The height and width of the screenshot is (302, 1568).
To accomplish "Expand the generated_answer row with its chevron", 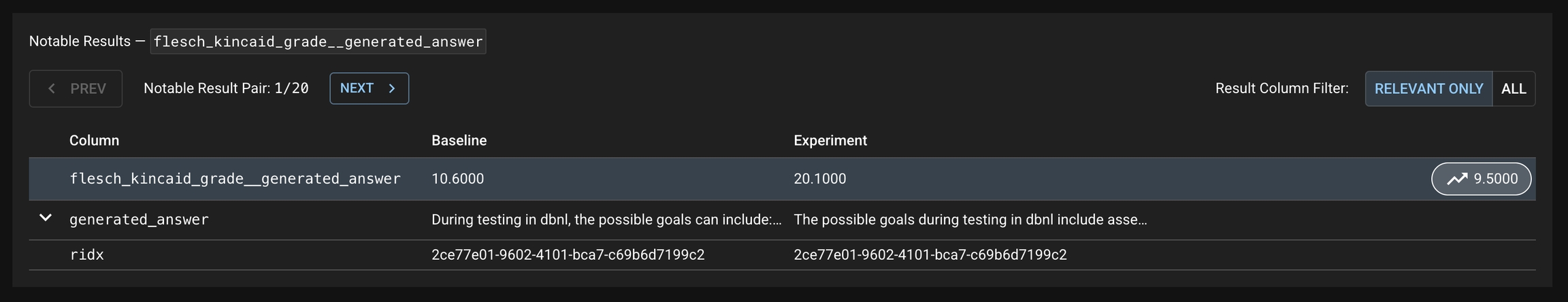I will point(46,218).
